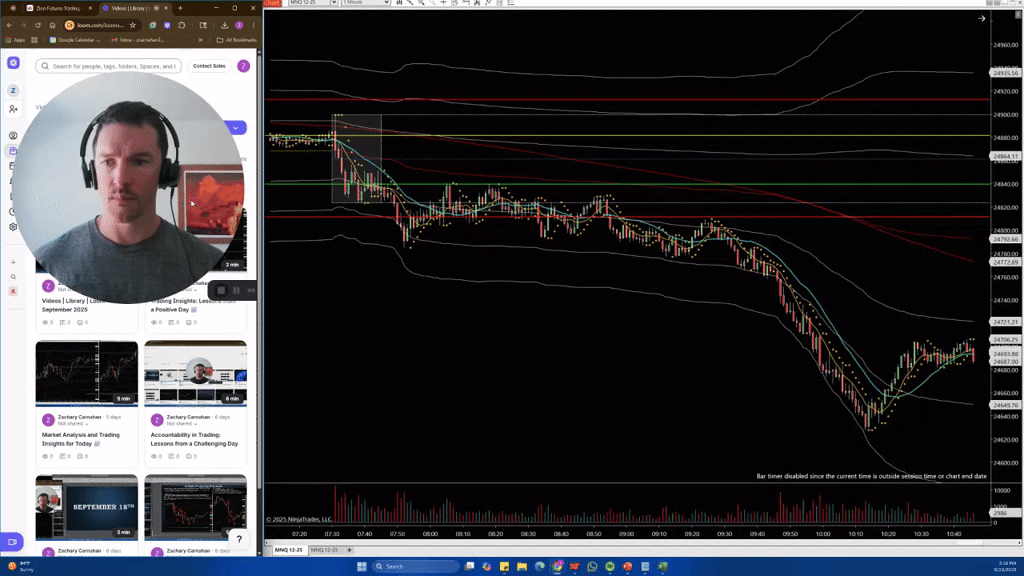
Task: Open the taskbar clock showing 3:18 PM
Action: point(1006,566)
